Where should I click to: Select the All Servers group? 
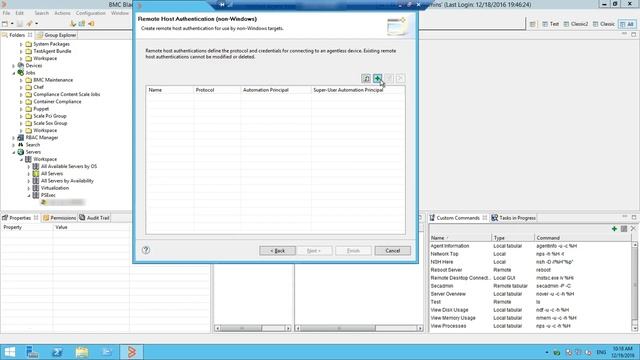coord(52,174)
